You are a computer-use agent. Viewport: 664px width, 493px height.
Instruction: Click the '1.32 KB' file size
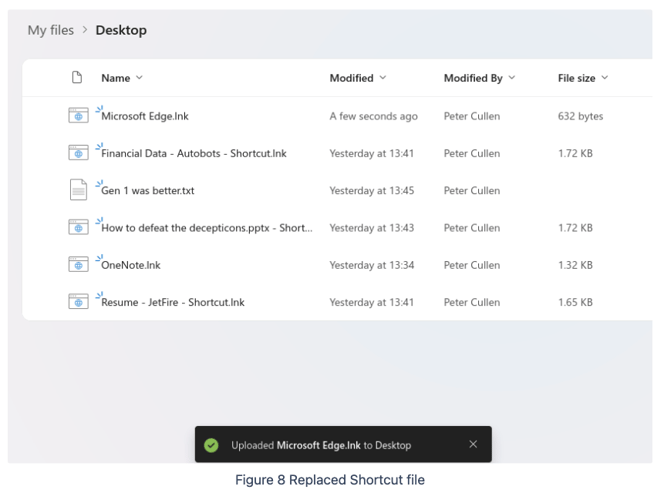tap(575, 265)
